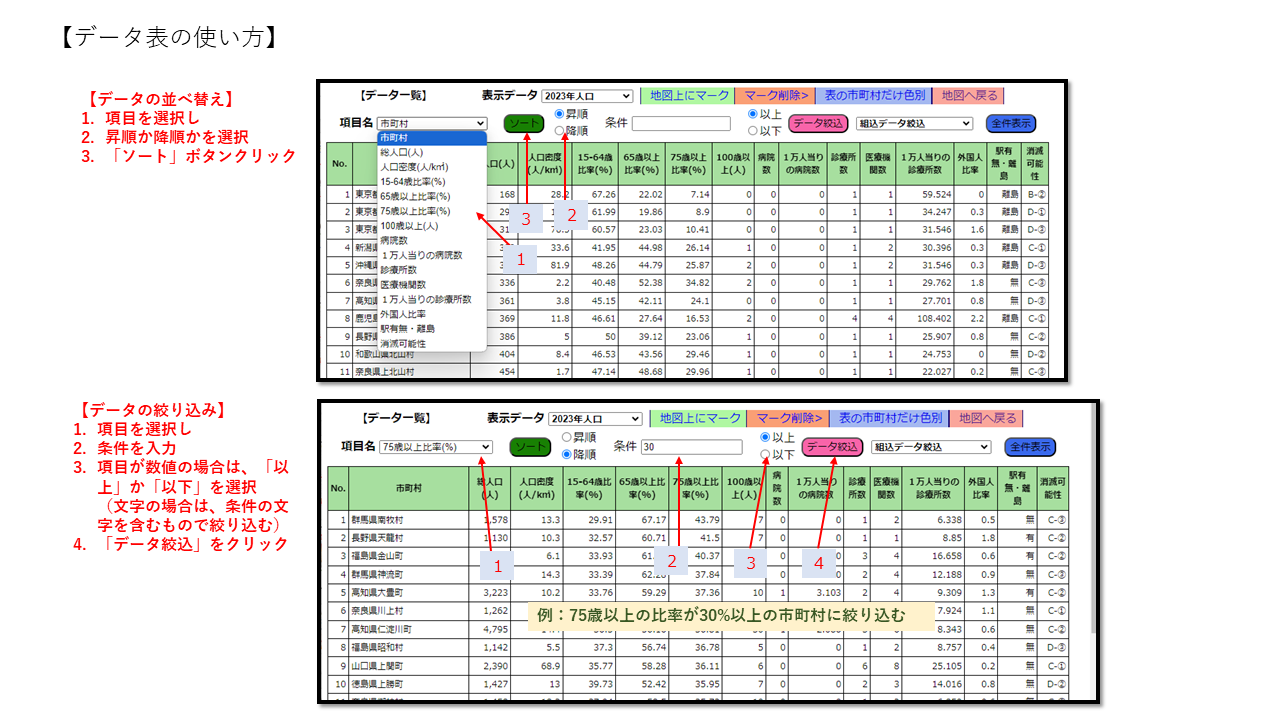This screenshot has width=1280, height=720.
Task: Select 昇順 radio in the lower panel
Action: click(x=566, y=437)
